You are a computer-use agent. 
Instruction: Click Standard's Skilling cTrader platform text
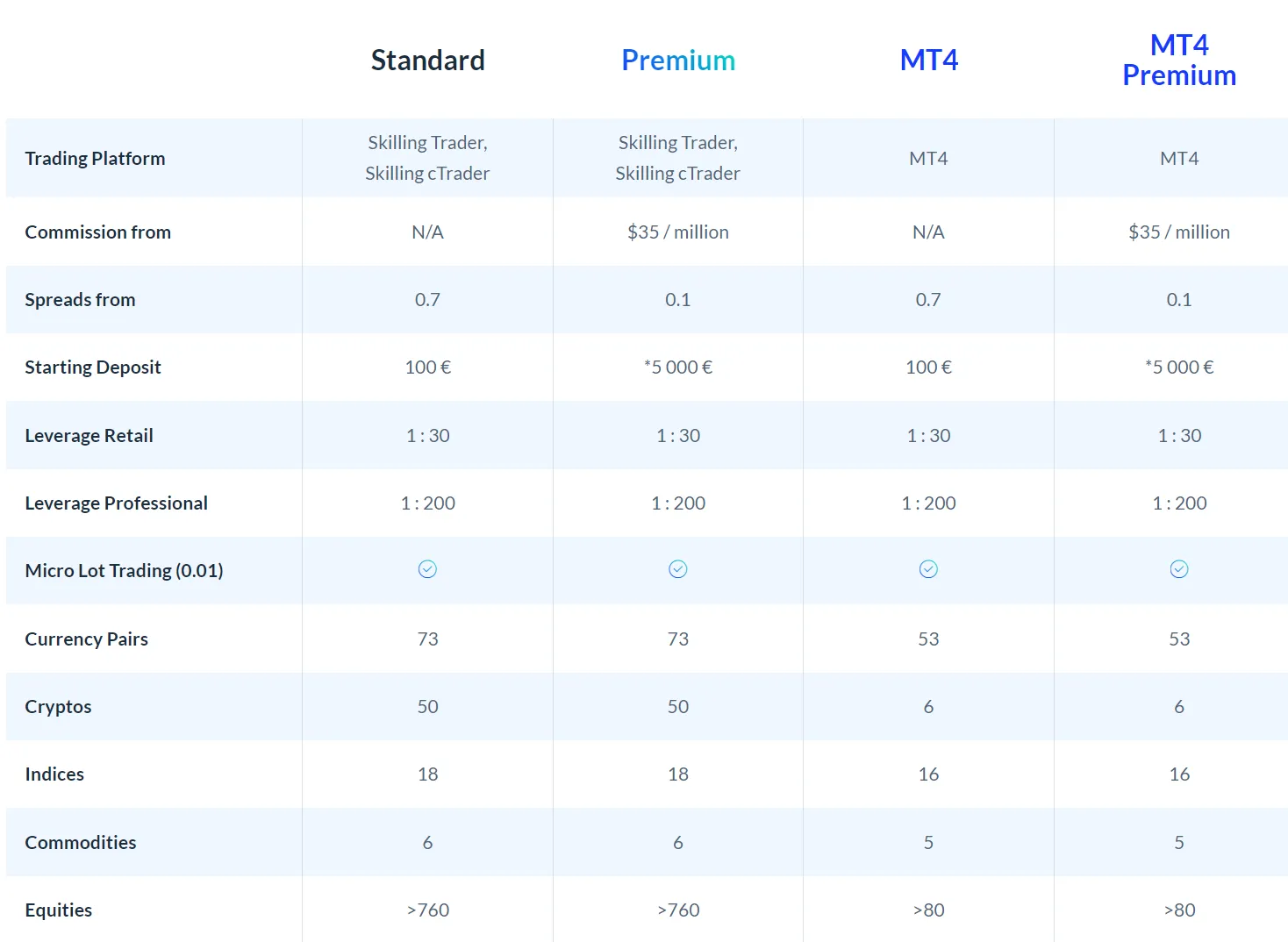[x=427, y=174]
